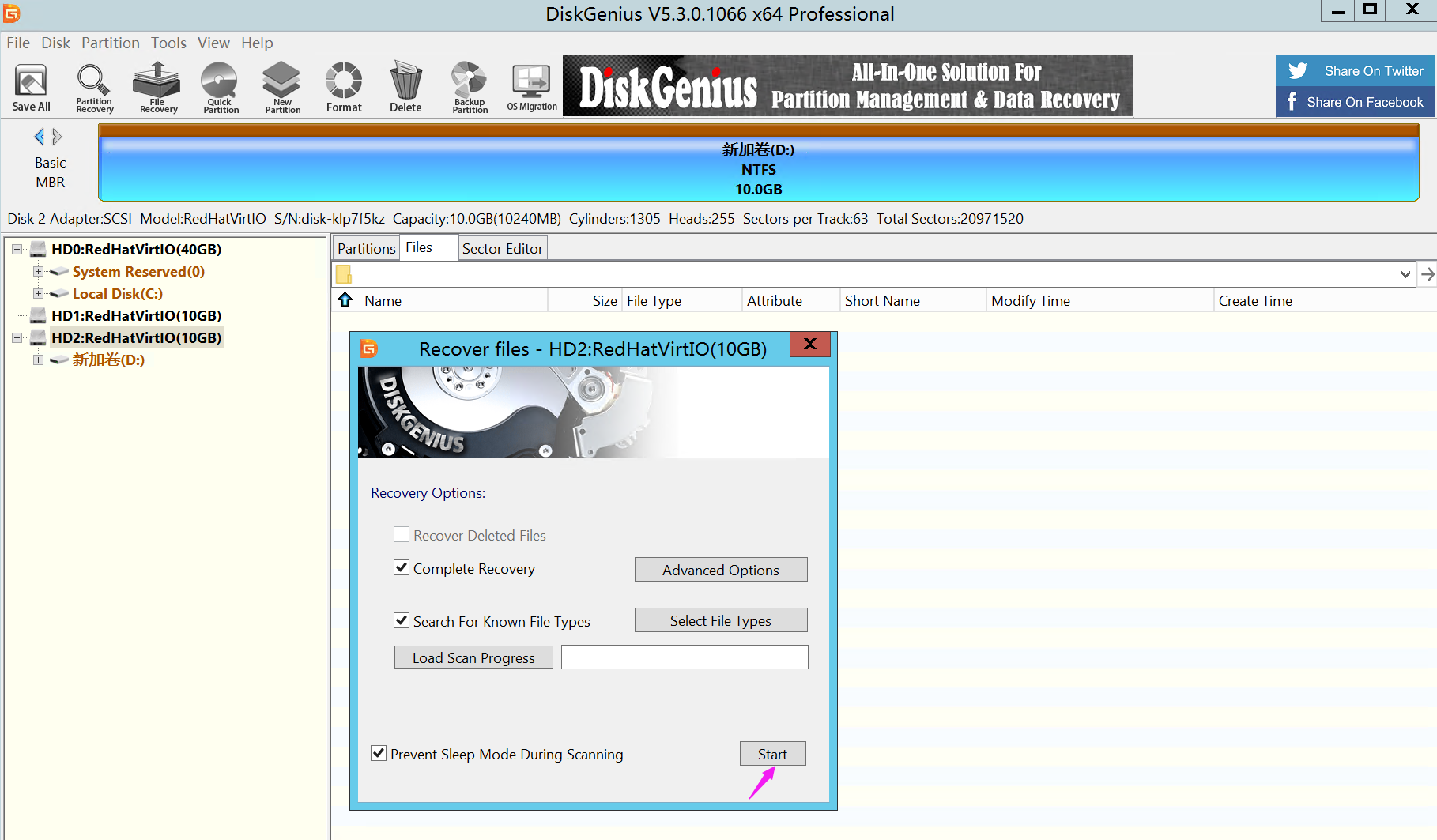Select the Format toolbar icon

344,88
